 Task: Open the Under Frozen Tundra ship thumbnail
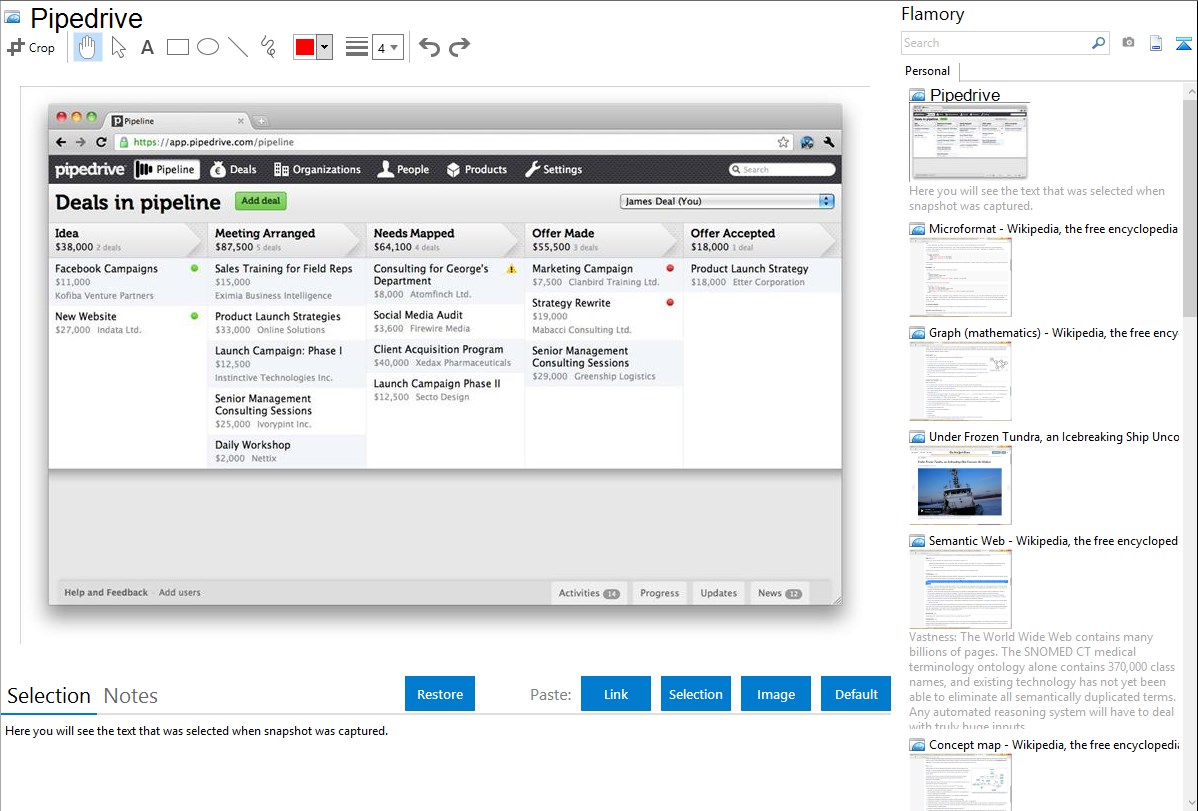(960, 485)
